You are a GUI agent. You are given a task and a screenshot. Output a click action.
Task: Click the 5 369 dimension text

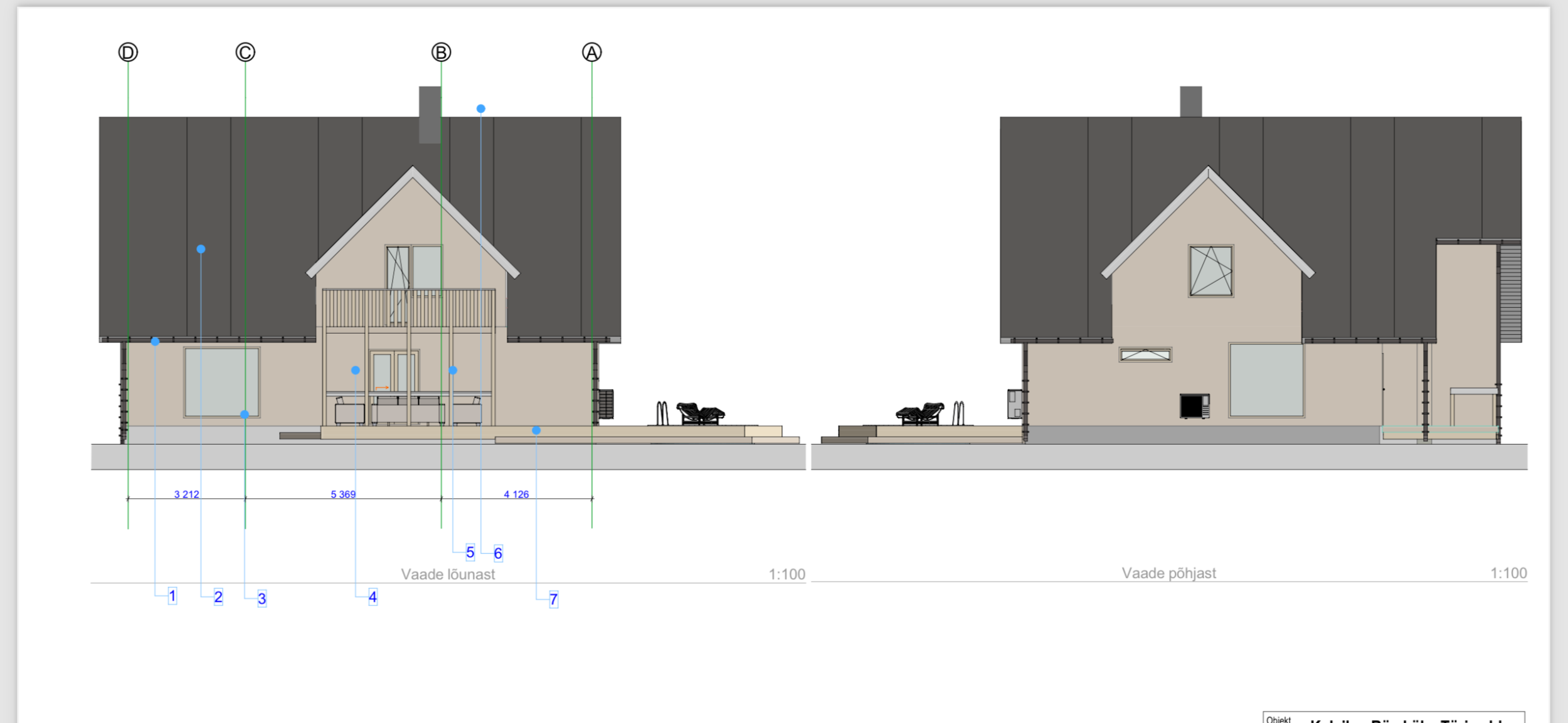[x=343, y=494]
